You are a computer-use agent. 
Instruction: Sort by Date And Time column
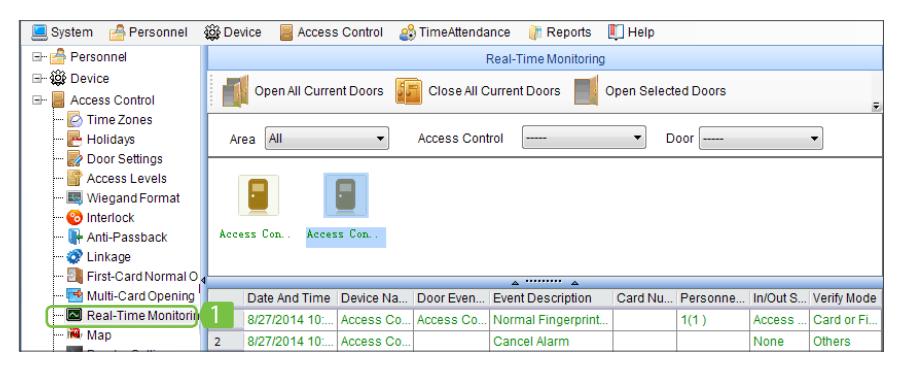(289, 299)
